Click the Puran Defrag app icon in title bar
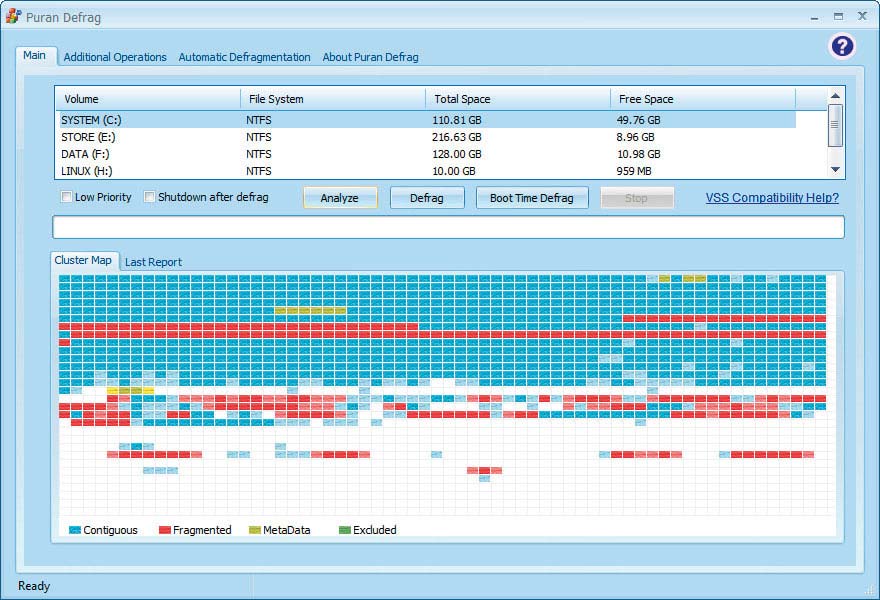Image resolution: width=880 pixels, height=600 pixels. tap(13, 16)
